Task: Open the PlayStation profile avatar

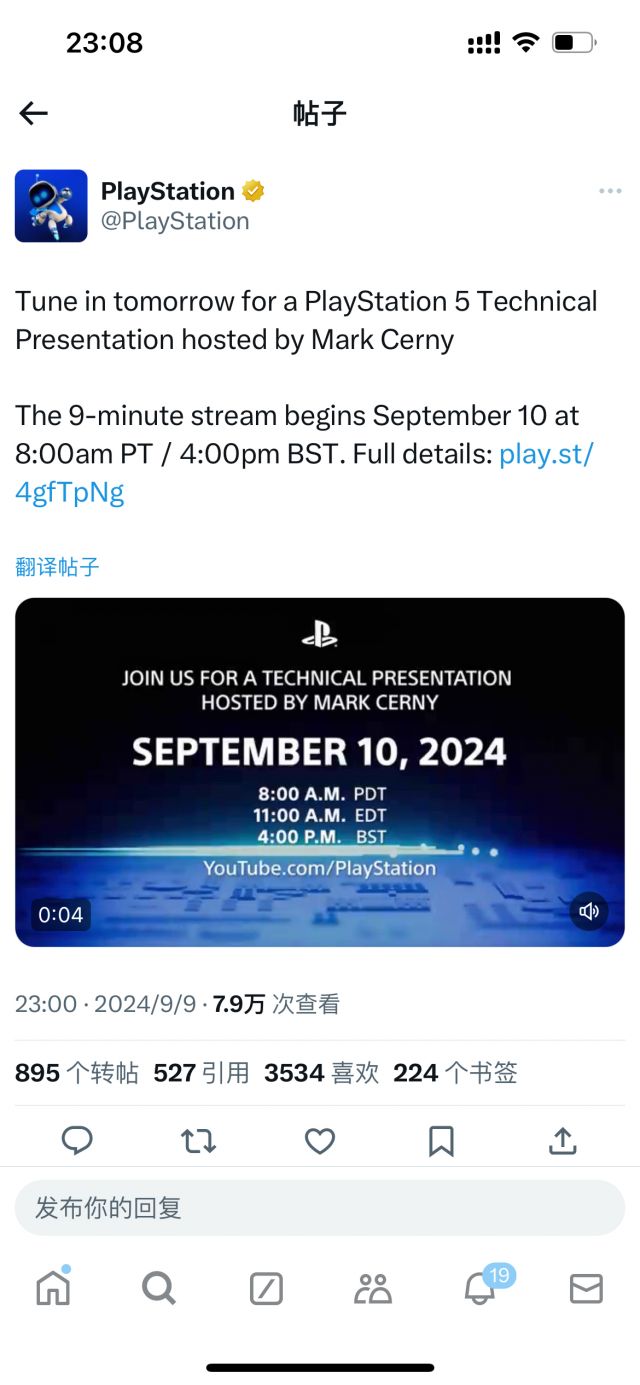Action: 51,206
